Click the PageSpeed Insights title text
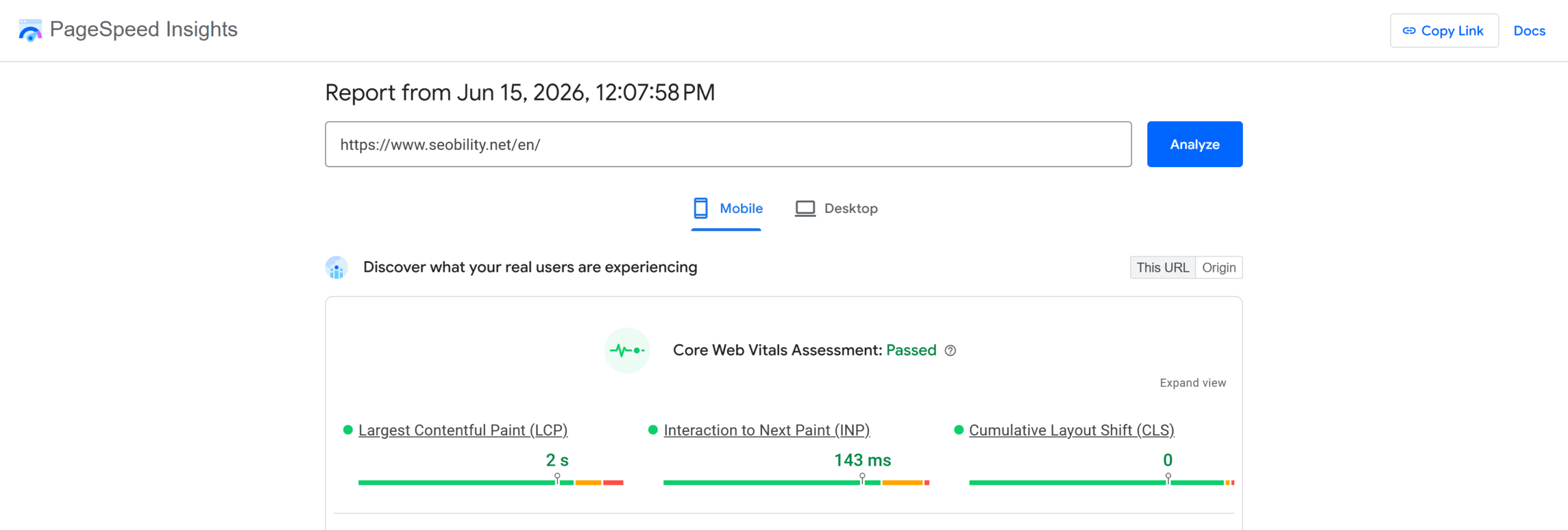 (143, 29)
